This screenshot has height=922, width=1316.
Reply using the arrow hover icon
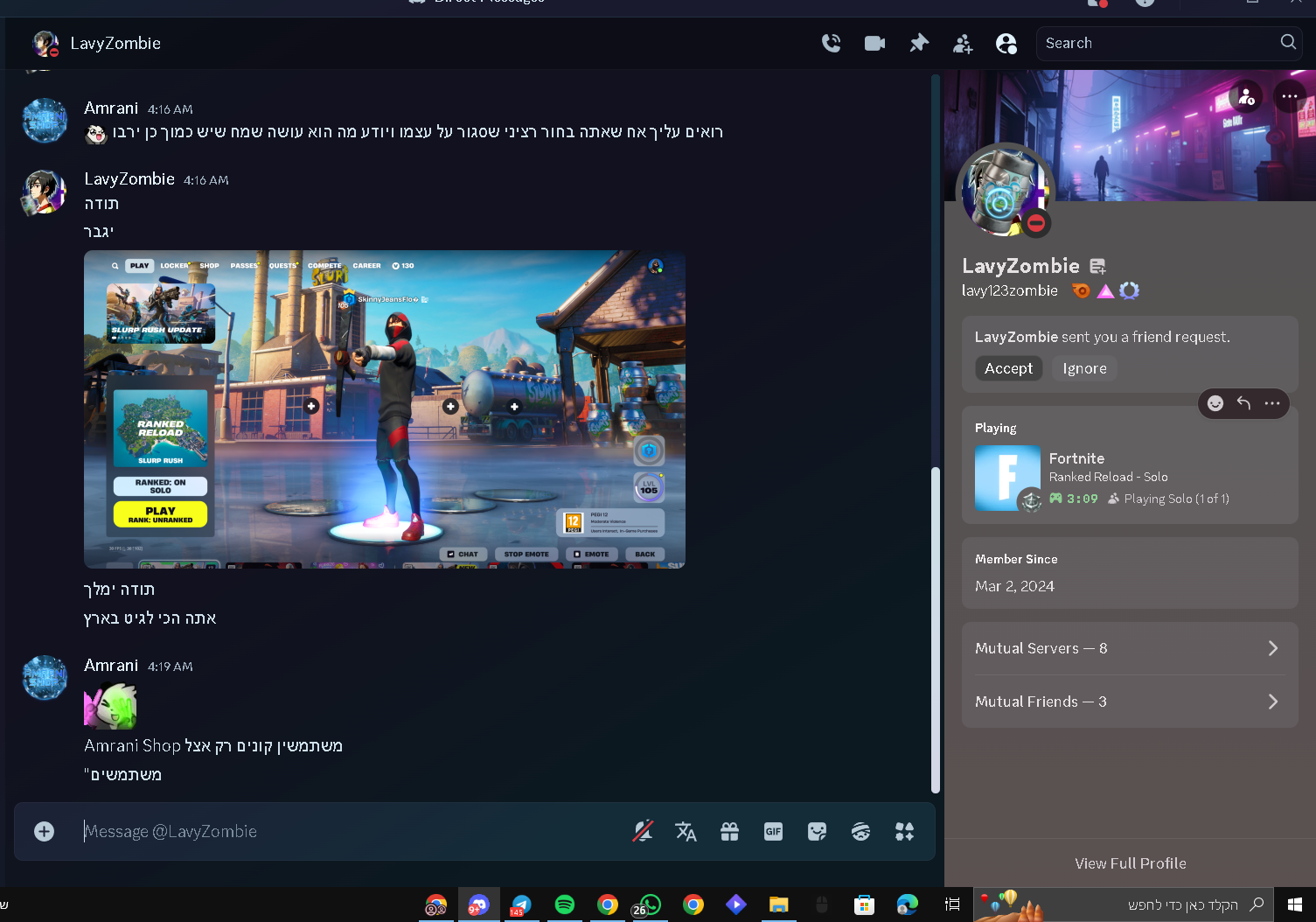[x=1243, y=402]
